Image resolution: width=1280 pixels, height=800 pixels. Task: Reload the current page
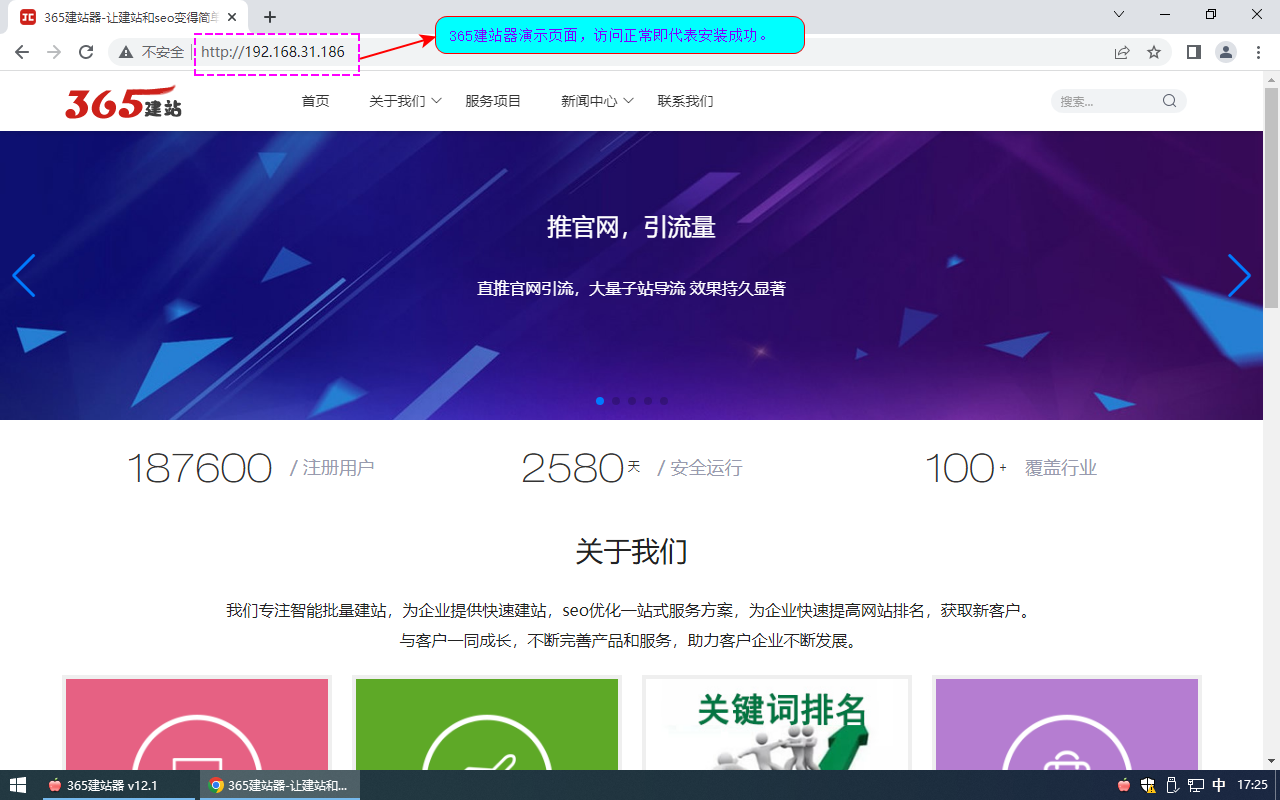click(86, 52)
